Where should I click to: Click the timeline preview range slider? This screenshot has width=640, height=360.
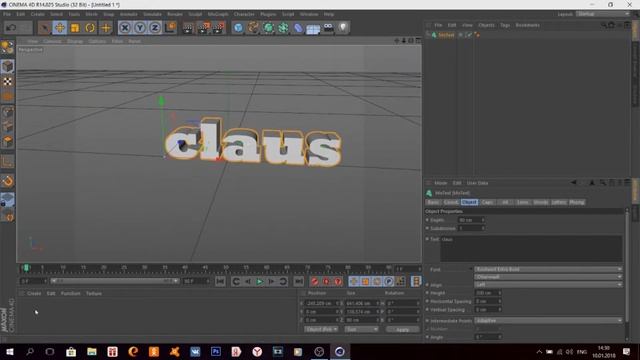pyautogui.click(x=114, y=281)
